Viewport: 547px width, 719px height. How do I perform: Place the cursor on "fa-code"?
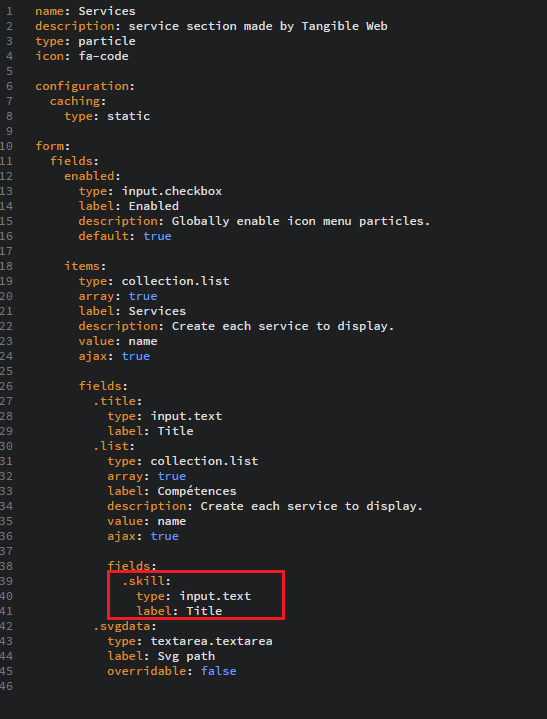click(x=103, y=56)
